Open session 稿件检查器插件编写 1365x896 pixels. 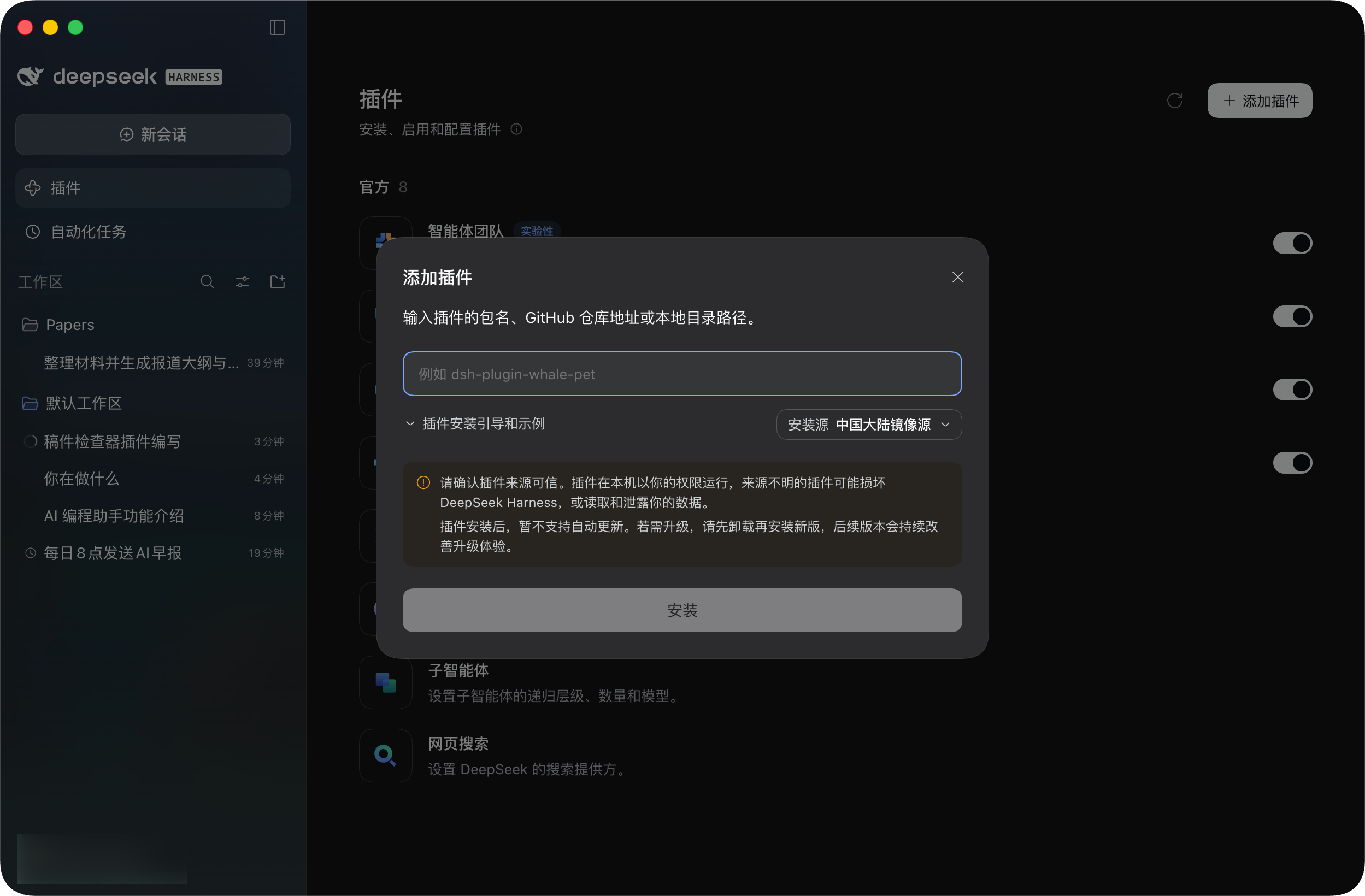tap(152, 441)
